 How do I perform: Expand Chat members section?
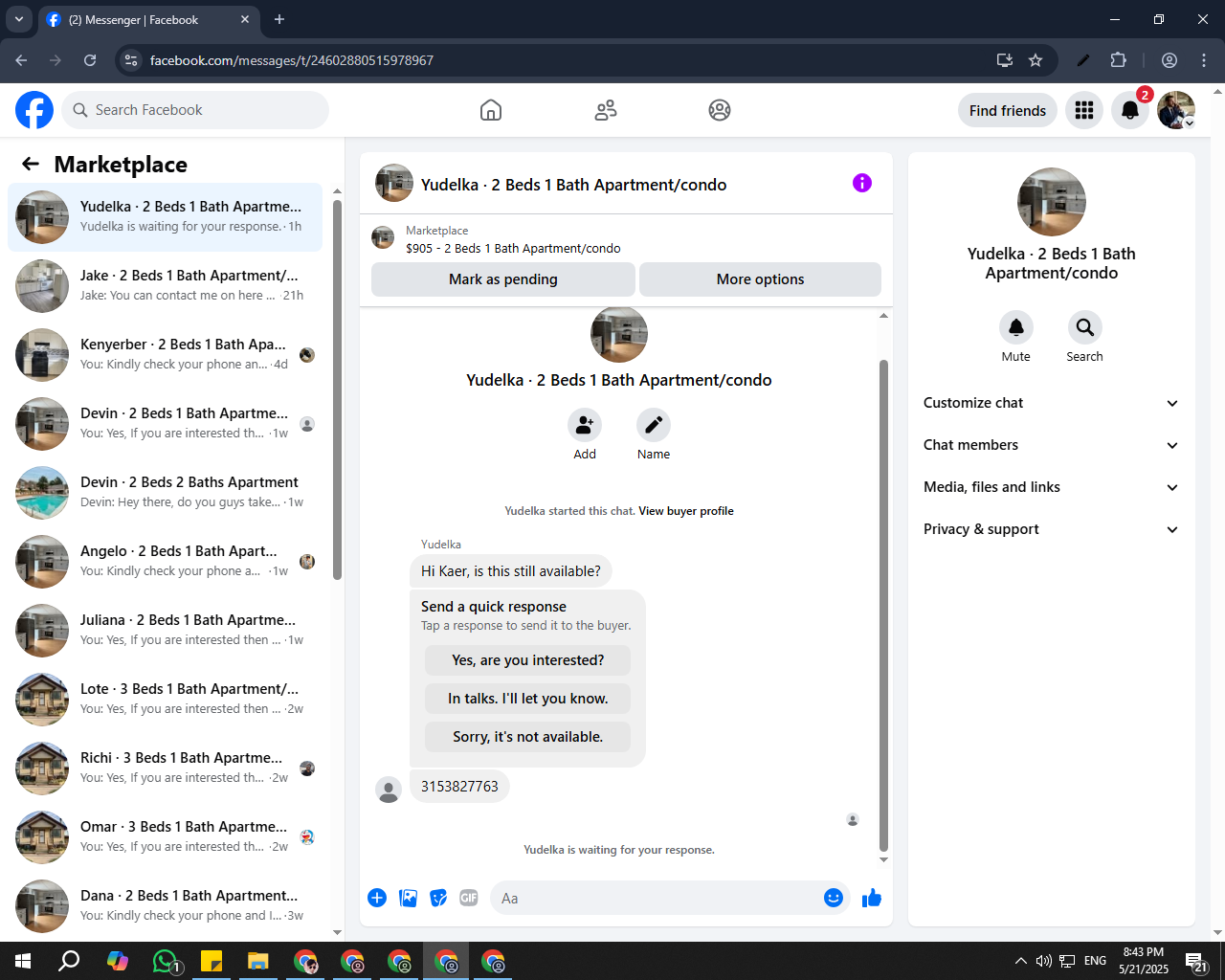pos(1052,445)
